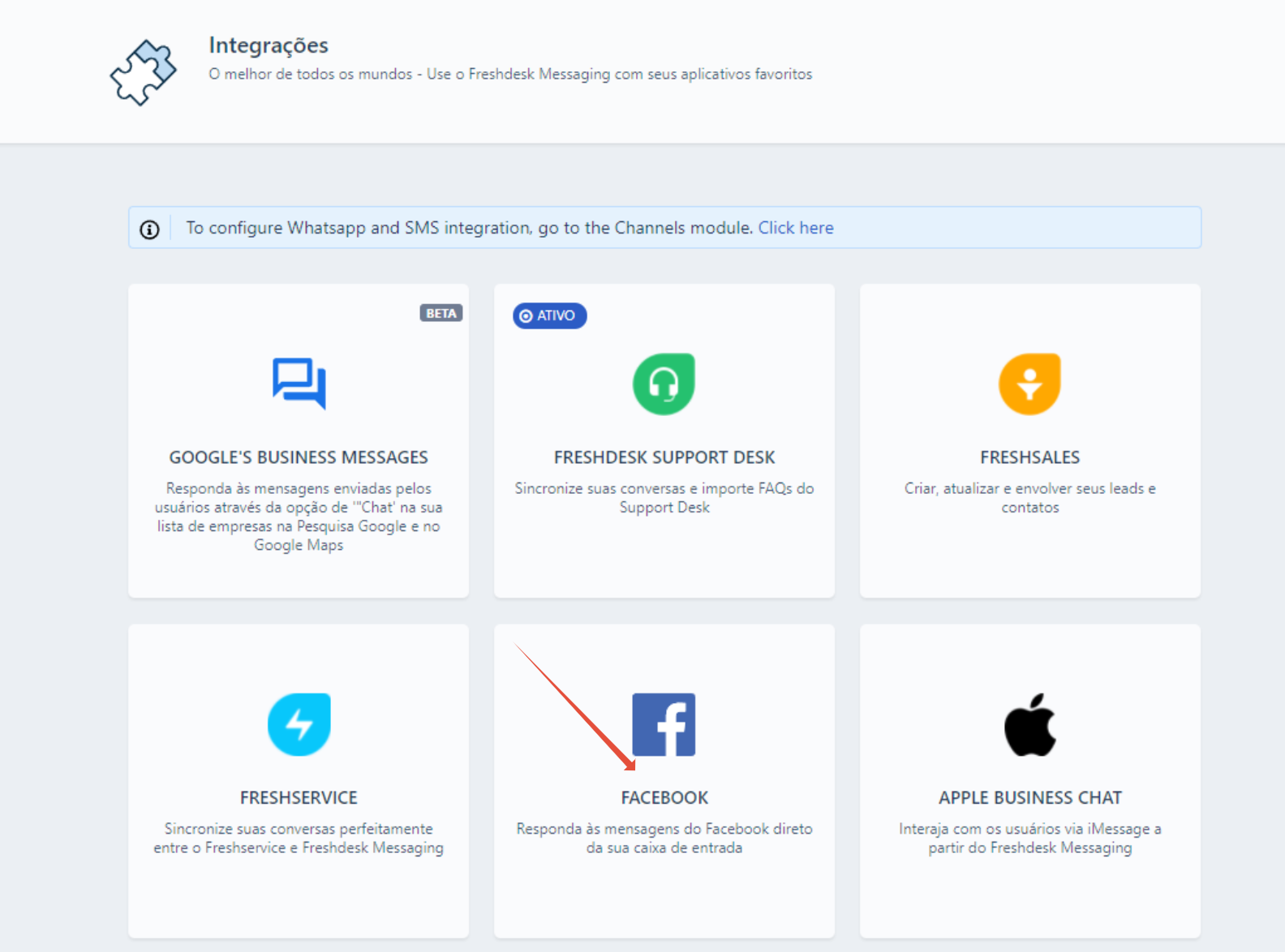
Task: Open the FRESHDESK SUPPORT DESK title
Action: [664, 457]
